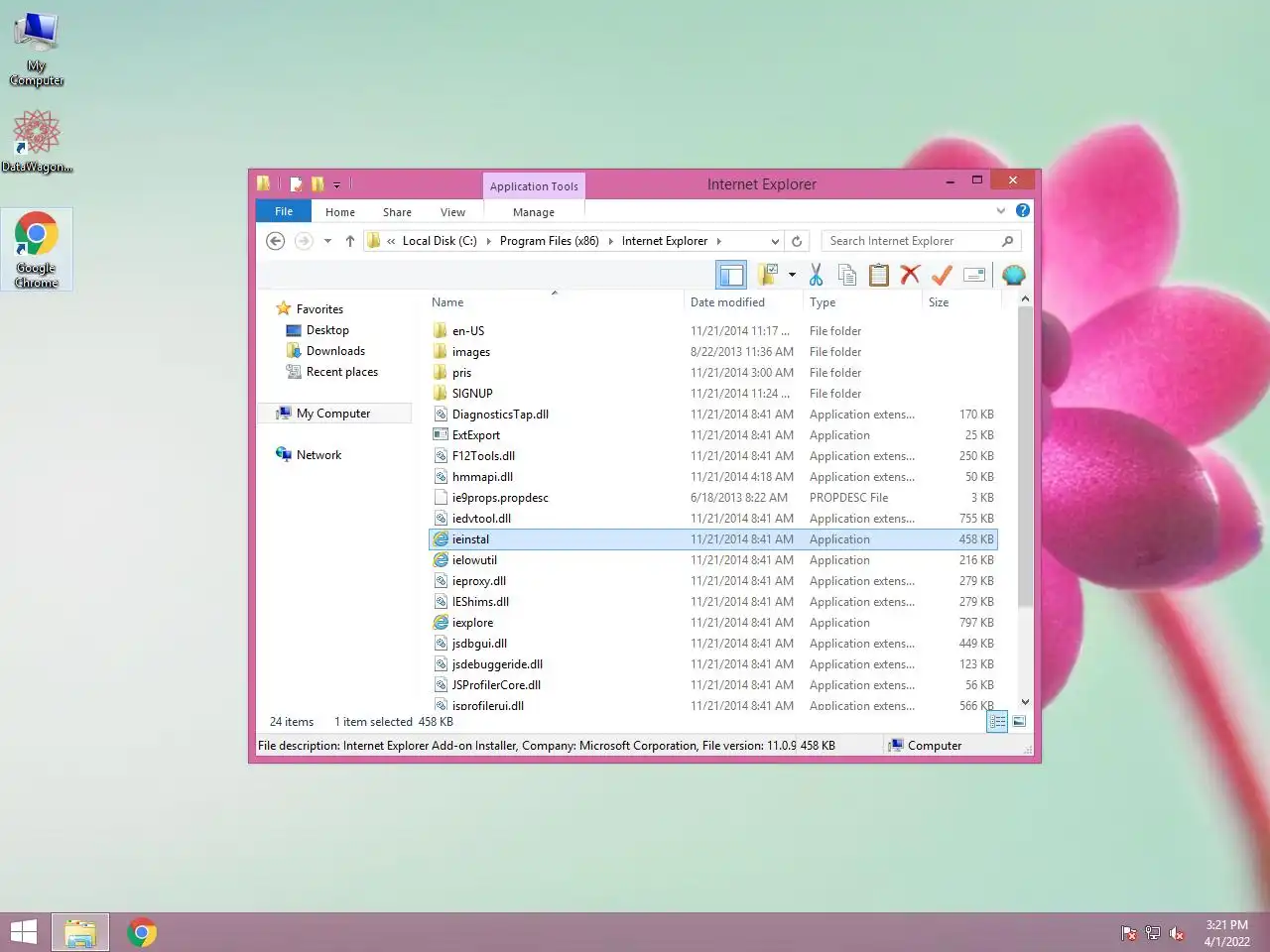Switch to large icons view button
The height and width of the screenshot is (952, 1270).
[1019, 722]
